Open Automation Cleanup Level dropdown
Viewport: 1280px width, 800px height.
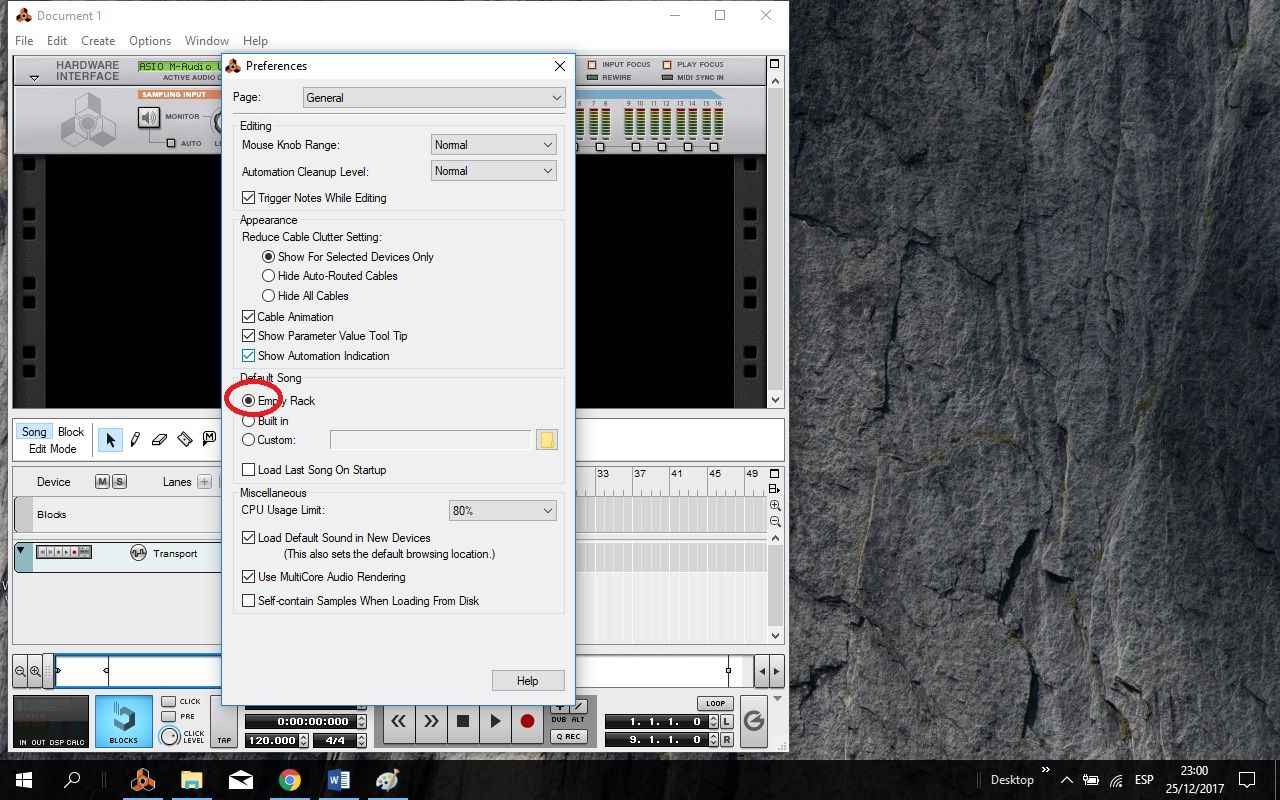[x=493, y=171]
